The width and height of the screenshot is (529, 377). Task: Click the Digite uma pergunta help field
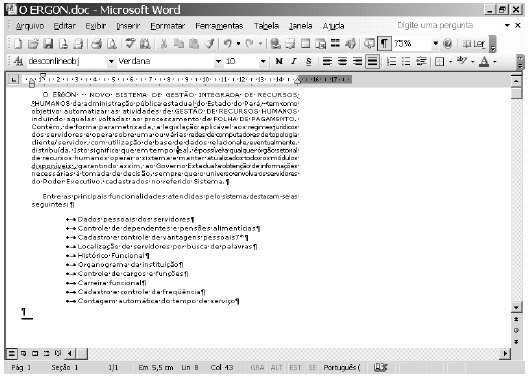(x=449, y=25)
